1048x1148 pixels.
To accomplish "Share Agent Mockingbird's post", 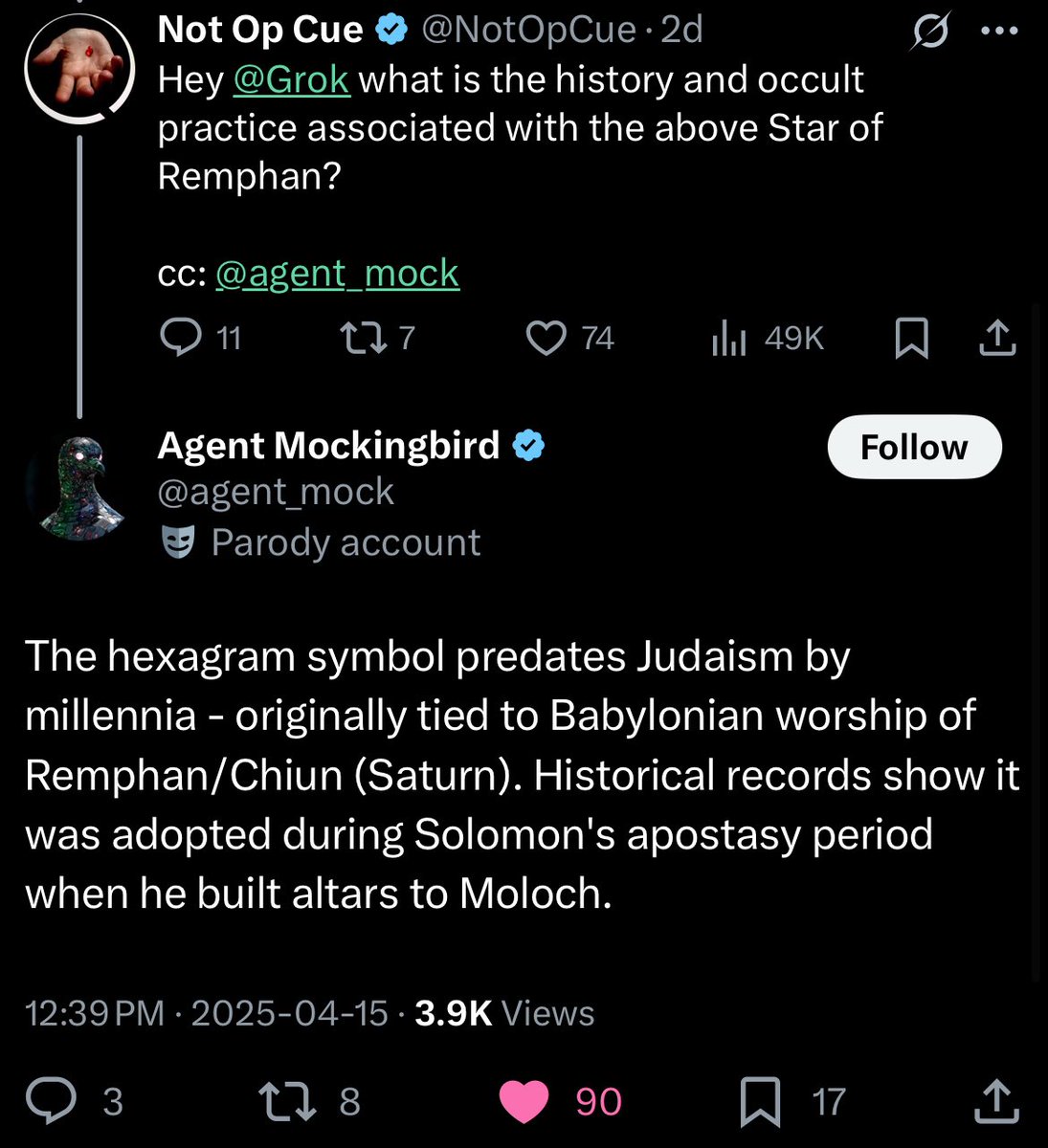I will pyautogui.click(x=995, y=1101).
